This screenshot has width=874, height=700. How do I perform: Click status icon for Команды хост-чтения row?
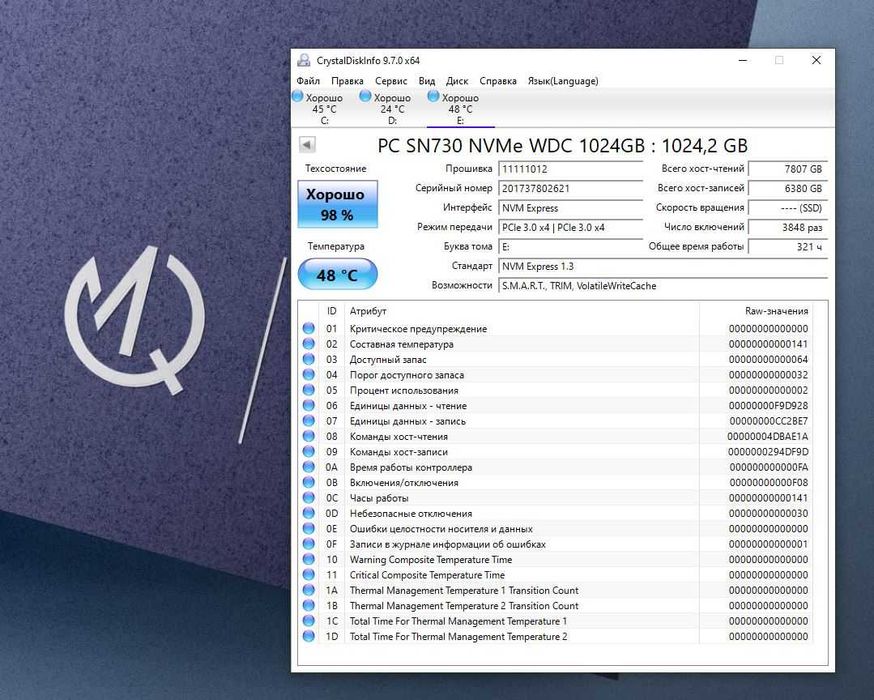(x=308, y=436)
